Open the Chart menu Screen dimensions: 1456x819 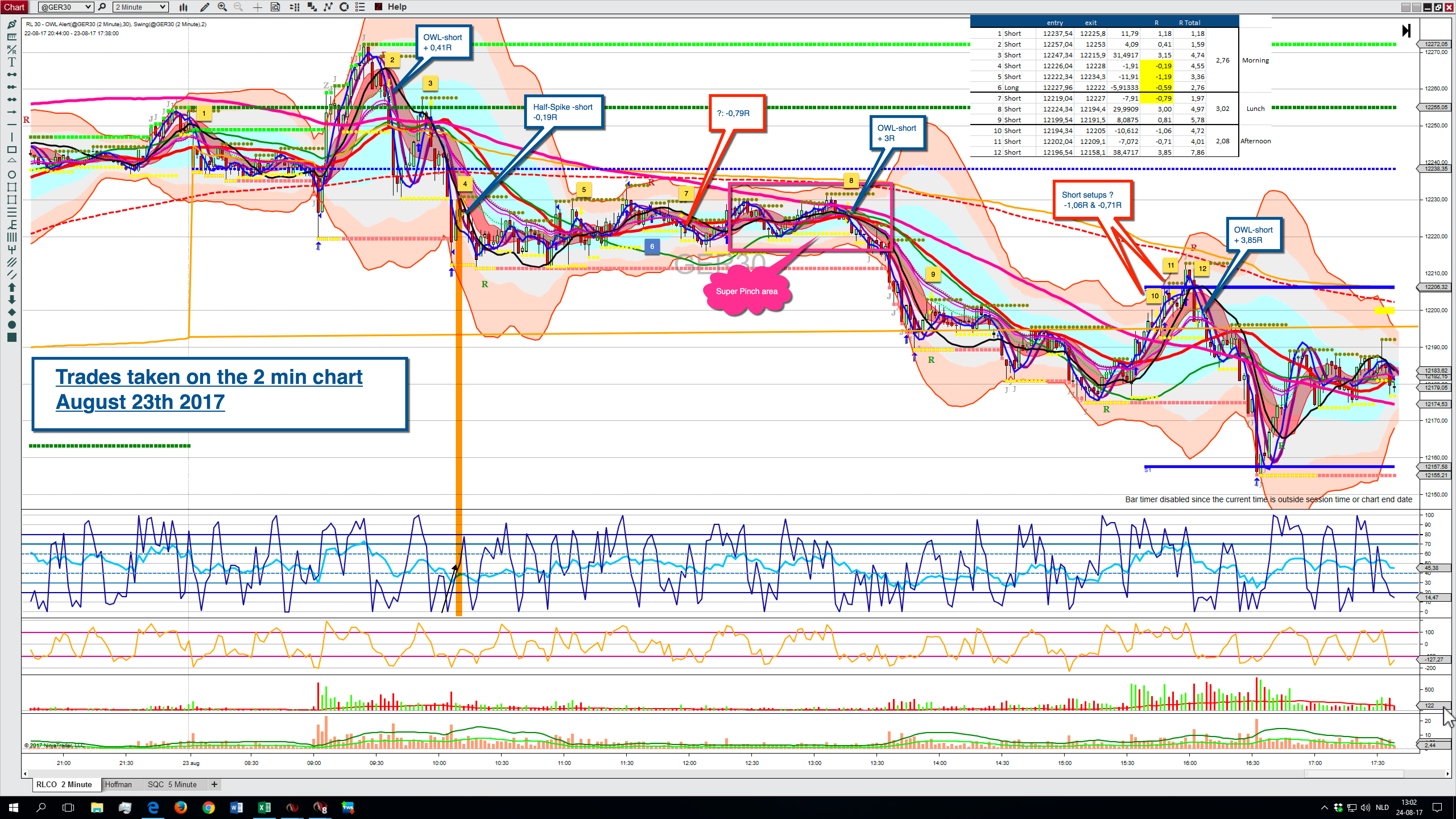click(x=14, y=7)
